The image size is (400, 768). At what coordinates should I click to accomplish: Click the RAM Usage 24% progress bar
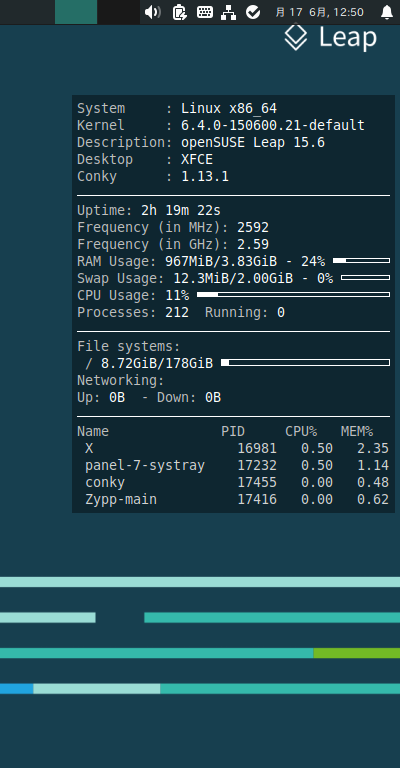point(361,261)
